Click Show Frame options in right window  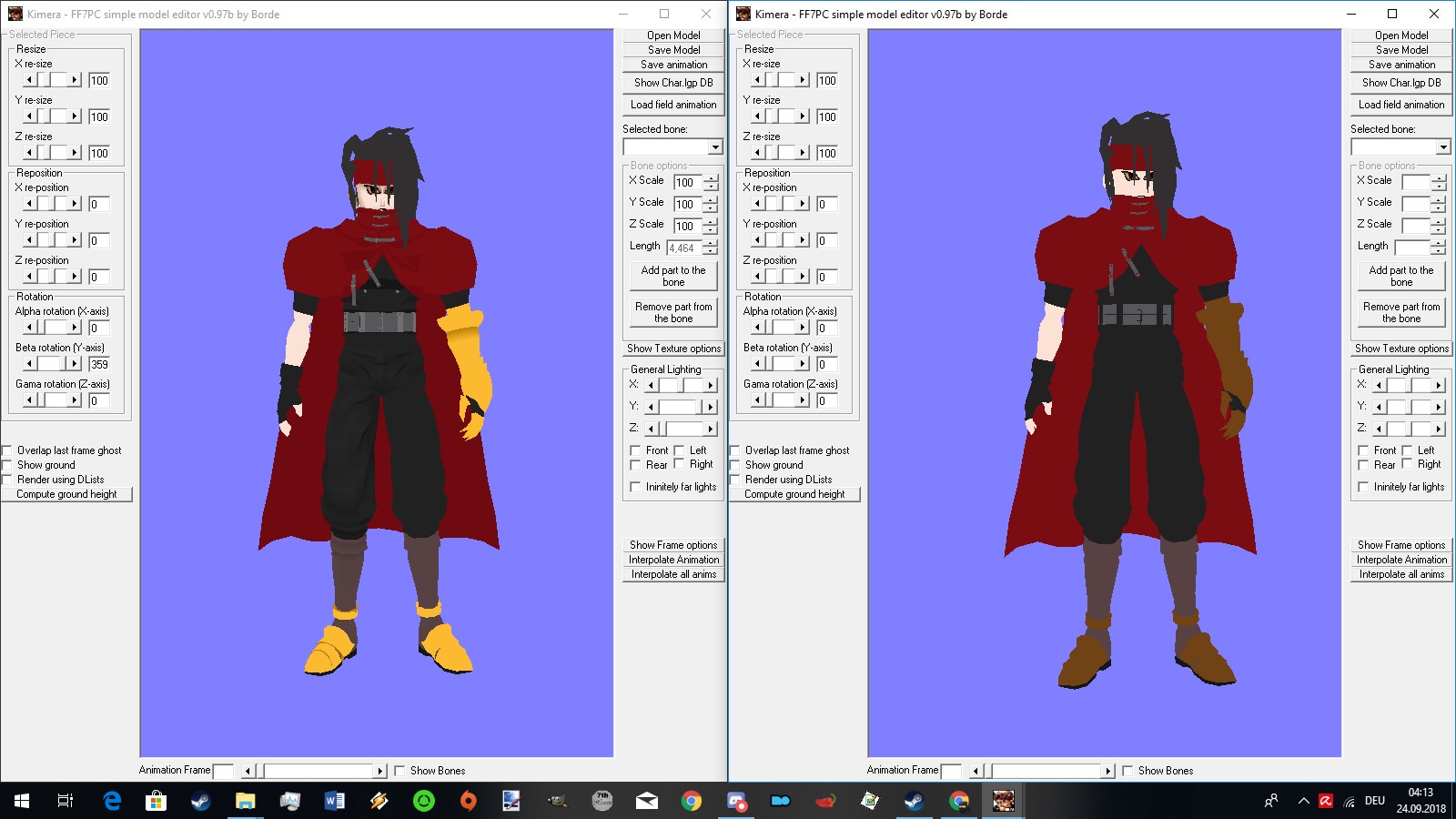pyautogui.click(x=1401, y=545)
